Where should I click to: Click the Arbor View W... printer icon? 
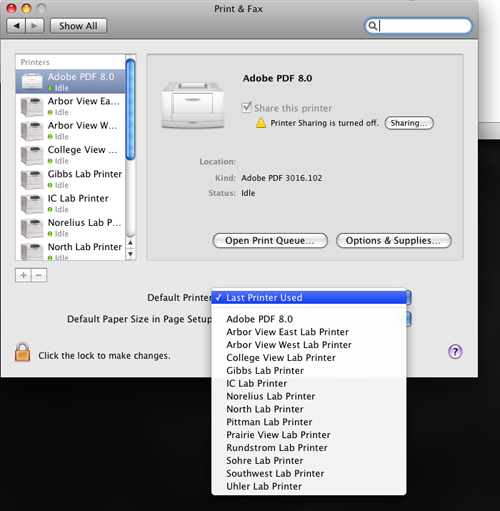point(32,131)
